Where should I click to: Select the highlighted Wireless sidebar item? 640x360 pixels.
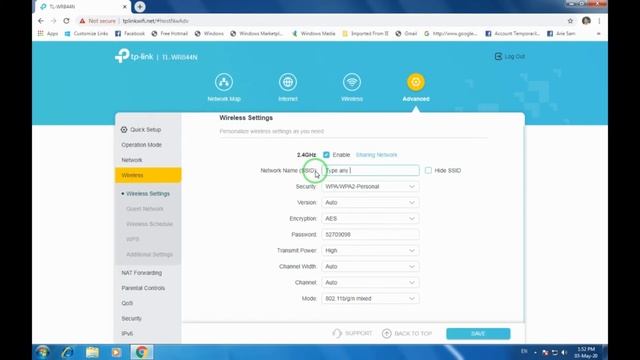(x=148, y=175)
